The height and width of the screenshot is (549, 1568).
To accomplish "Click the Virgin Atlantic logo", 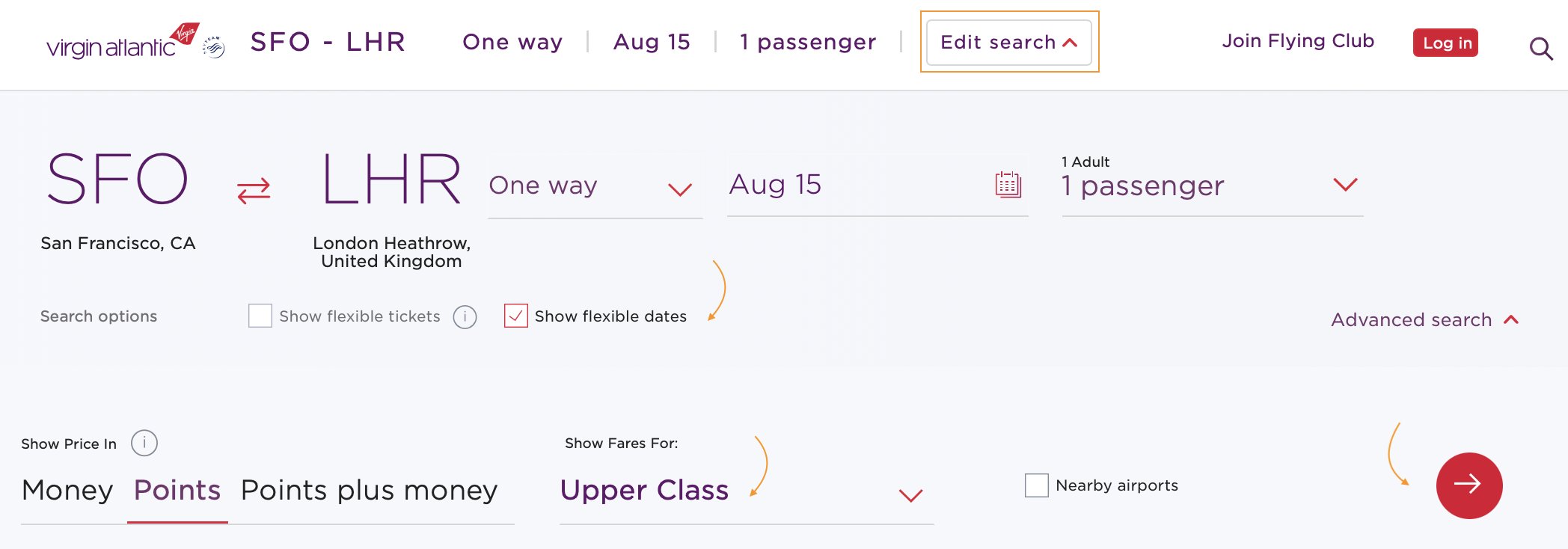I will tap(123, 41).
